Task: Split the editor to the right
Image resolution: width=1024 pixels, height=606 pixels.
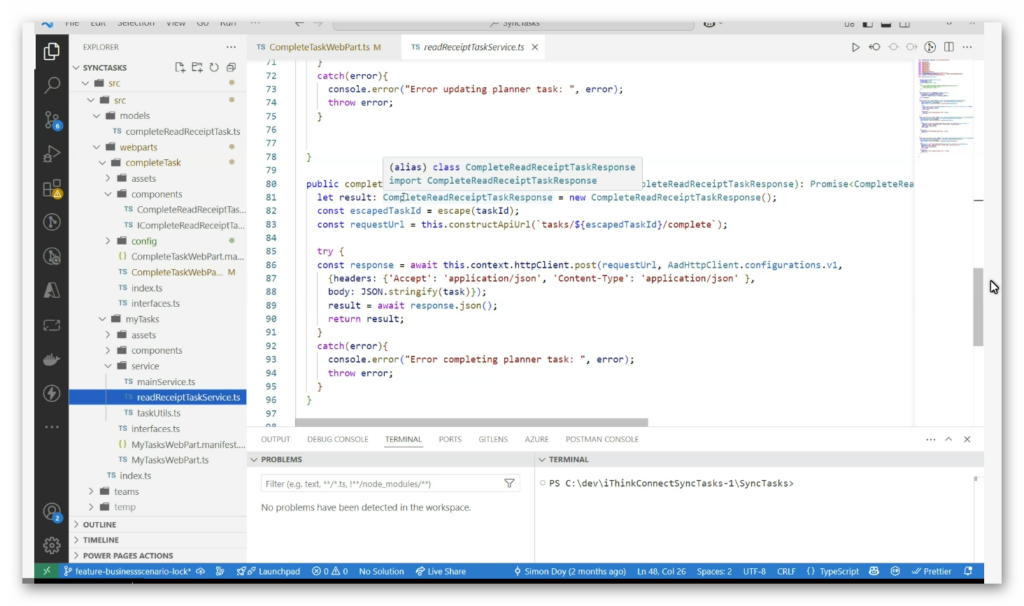Action: coord(949,47)
